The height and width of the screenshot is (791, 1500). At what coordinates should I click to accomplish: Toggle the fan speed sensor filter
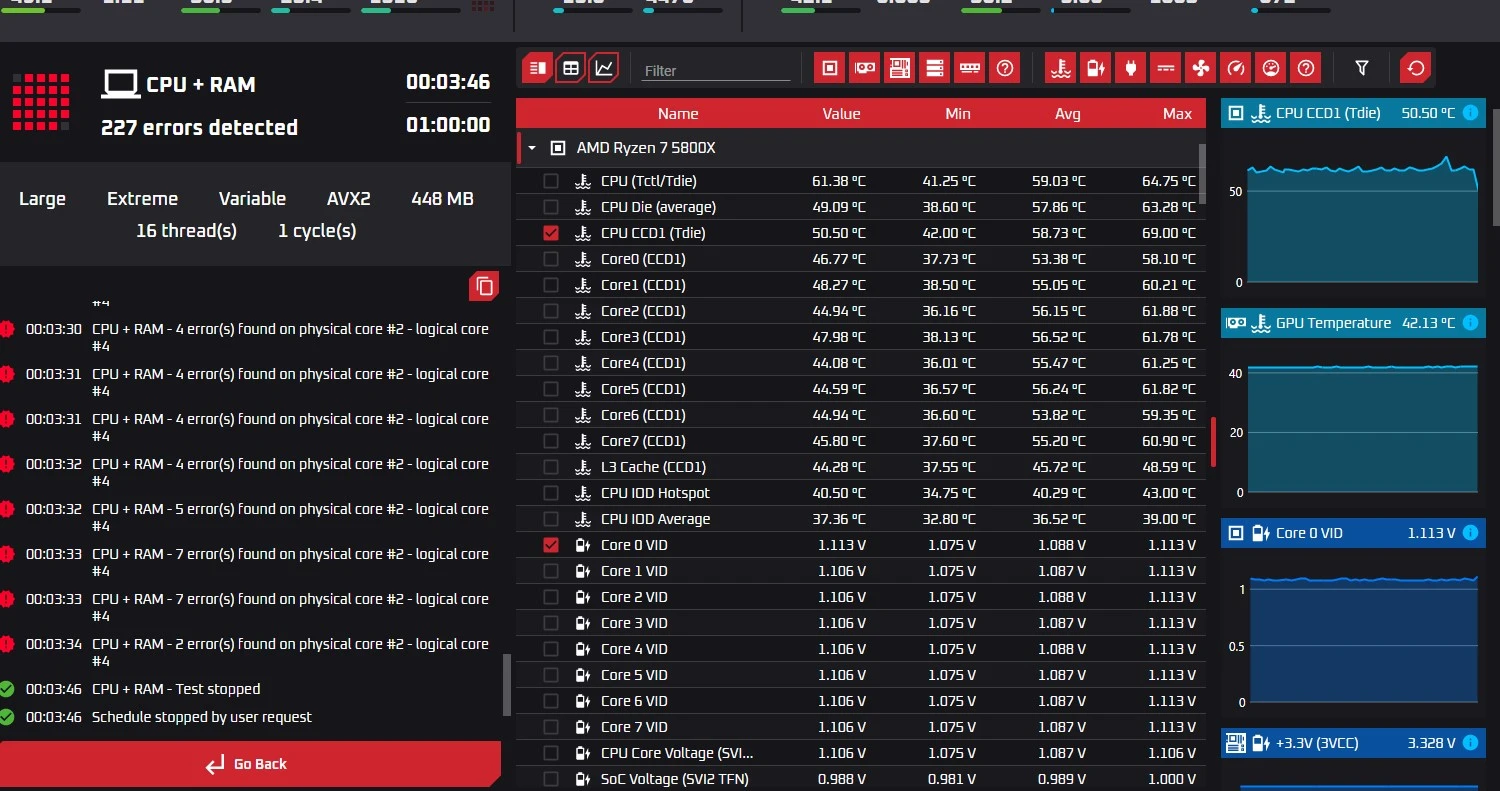(x=1200, y=68)
